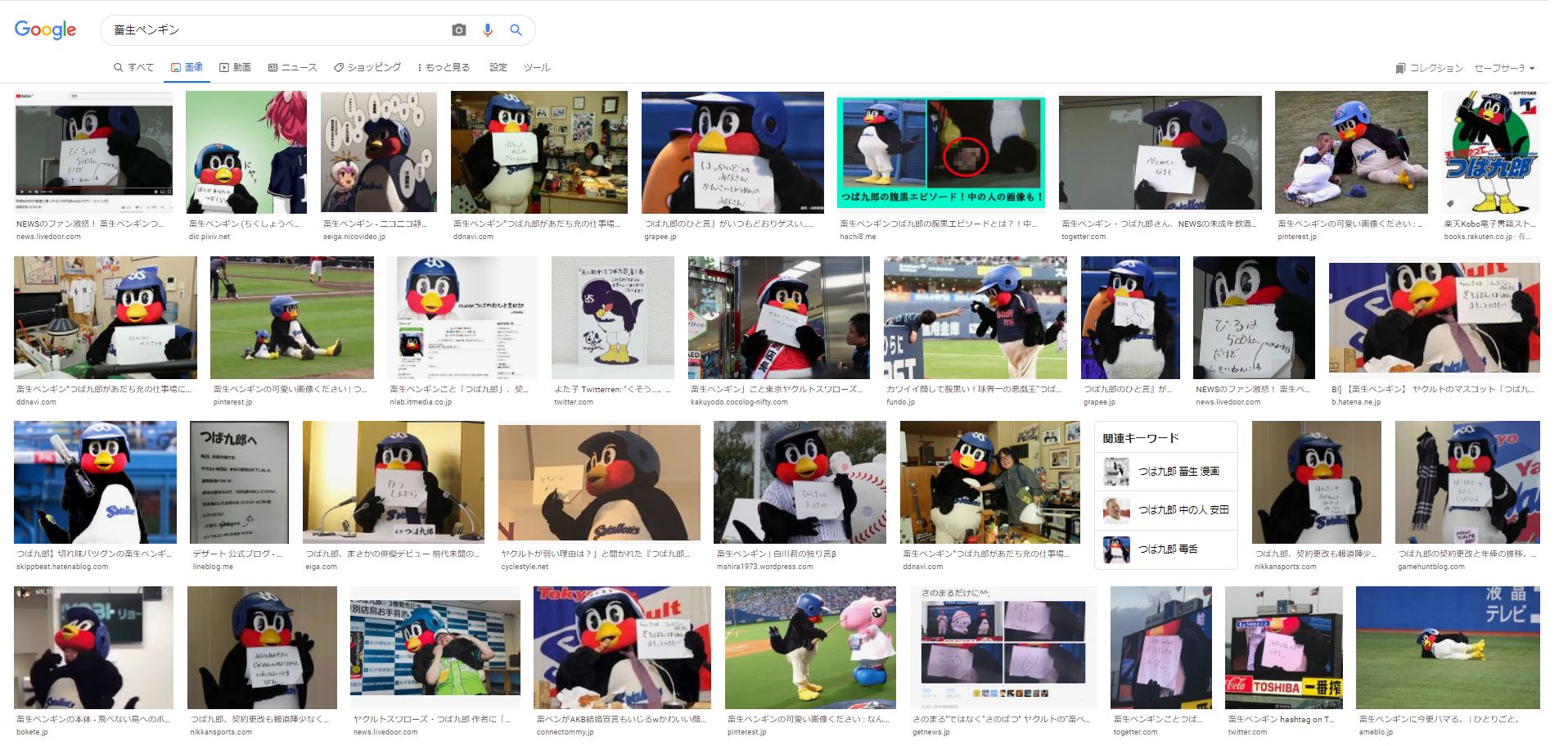Open the 設定 menu
The image size is (1568, 746).
pos(498,67)
